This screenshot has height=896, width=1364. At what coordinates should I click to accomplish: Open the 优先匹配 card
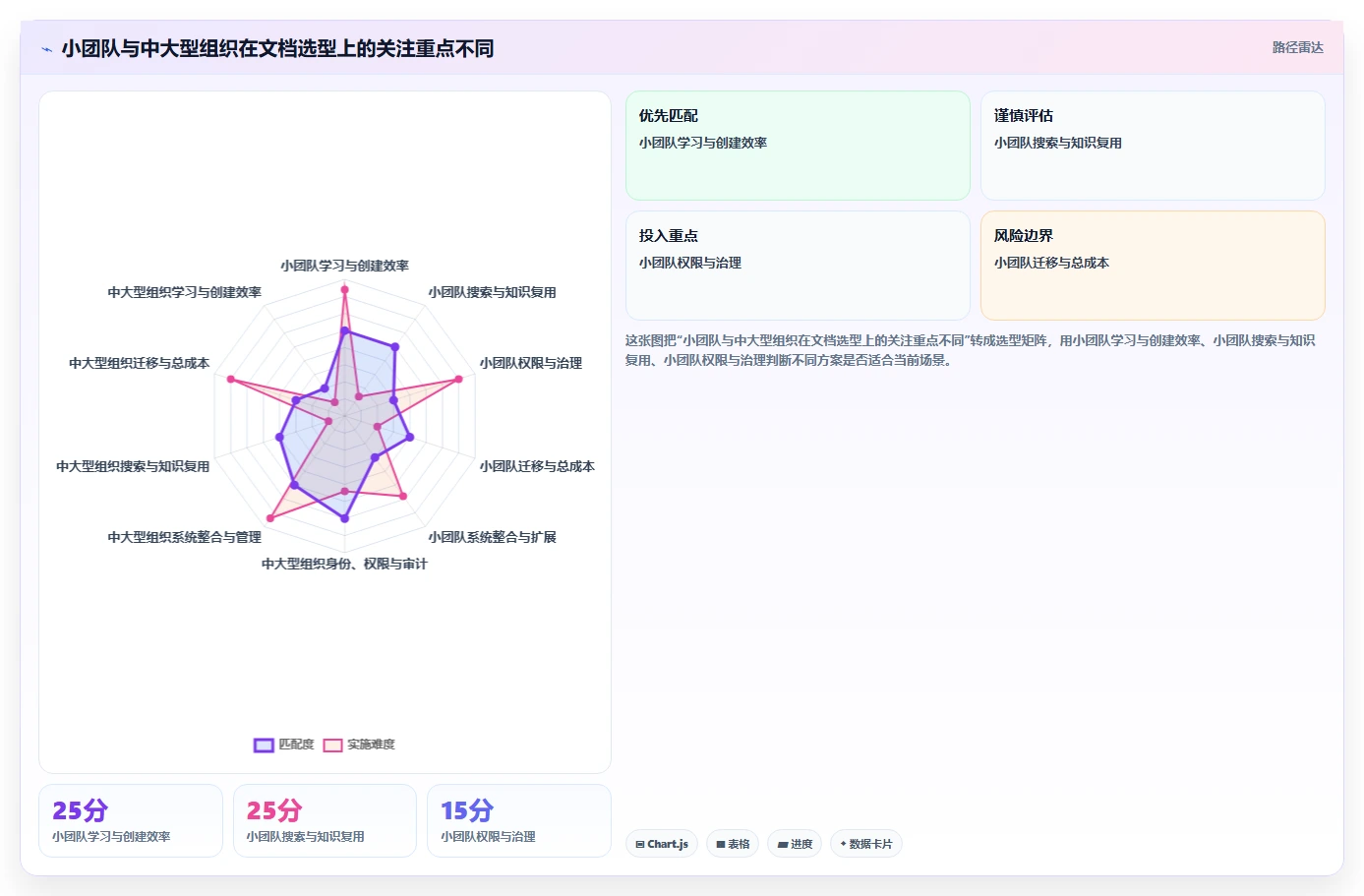point(798,146)
